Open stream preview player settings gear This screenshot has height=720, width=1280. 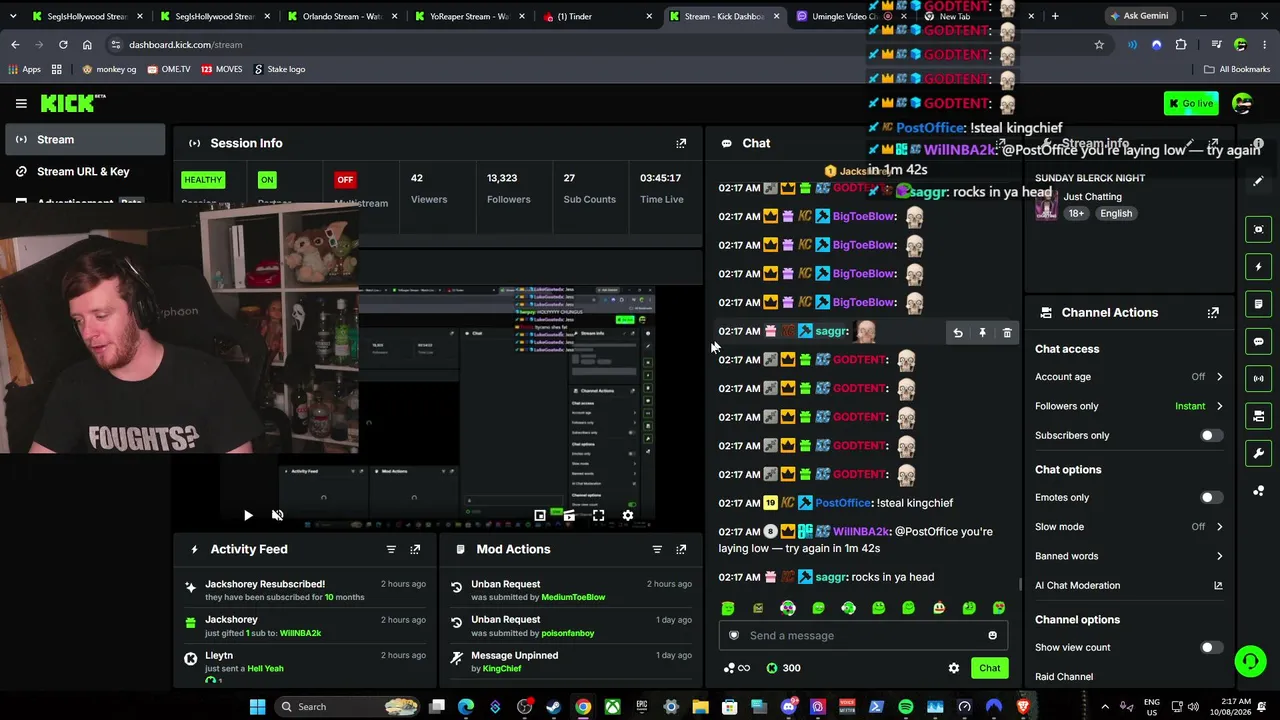coord(627,516)
